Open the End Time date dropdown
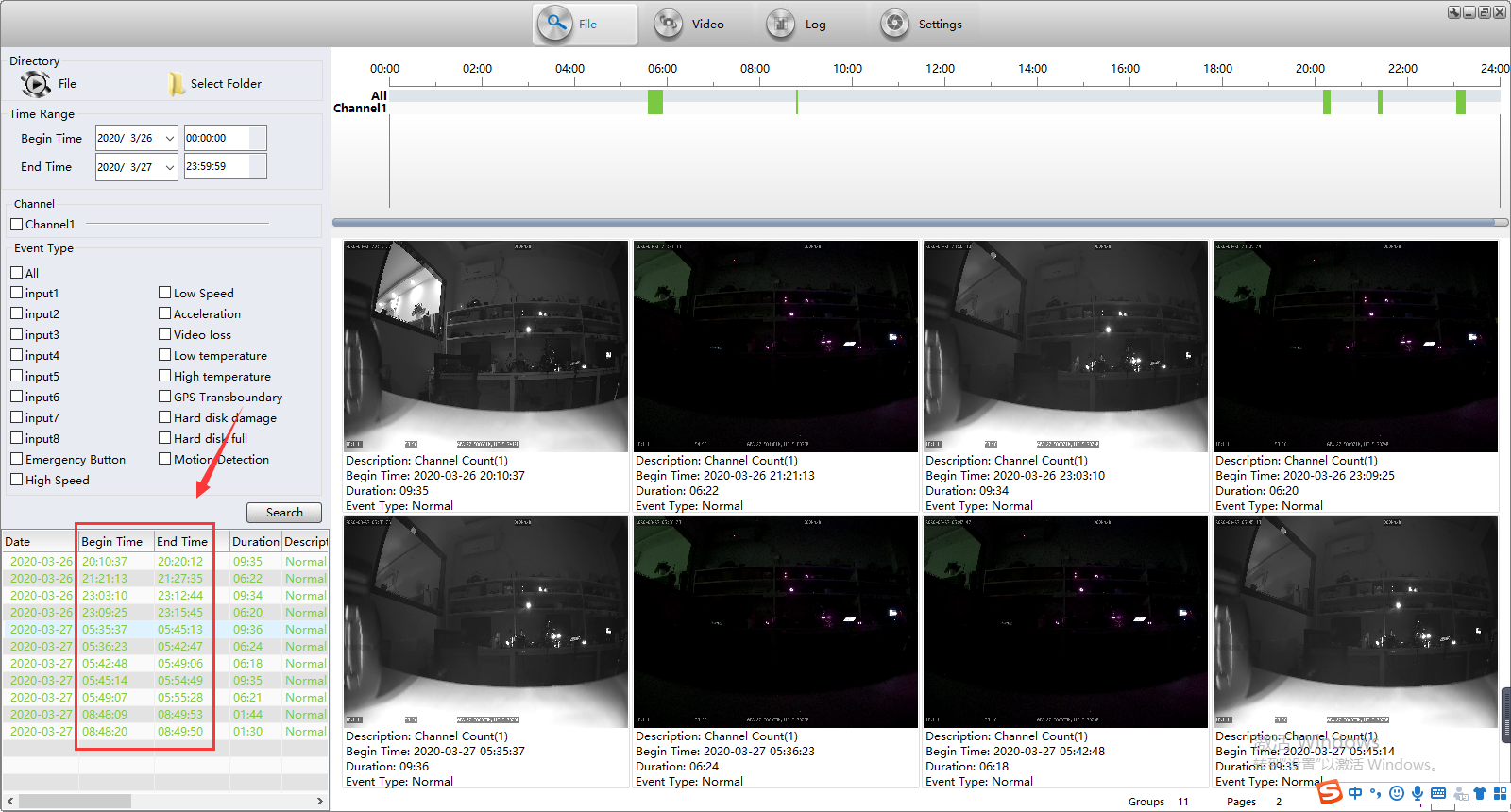This screenshot has width=1511, height=812. pyautogui.click(x=170, y=167)
